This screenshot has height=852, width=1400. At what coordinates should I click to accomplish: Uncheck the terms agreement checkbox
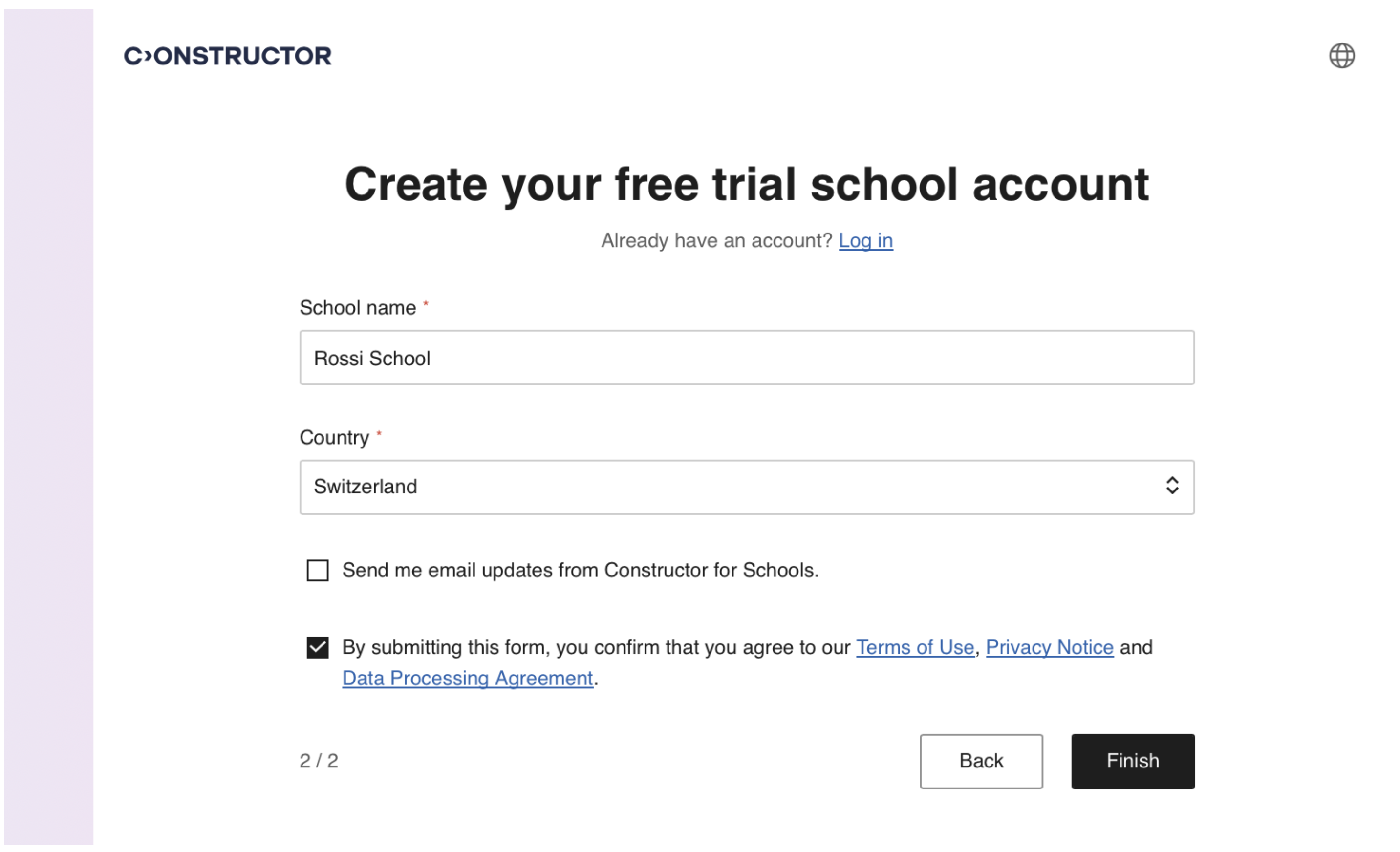tap(317, 647)
